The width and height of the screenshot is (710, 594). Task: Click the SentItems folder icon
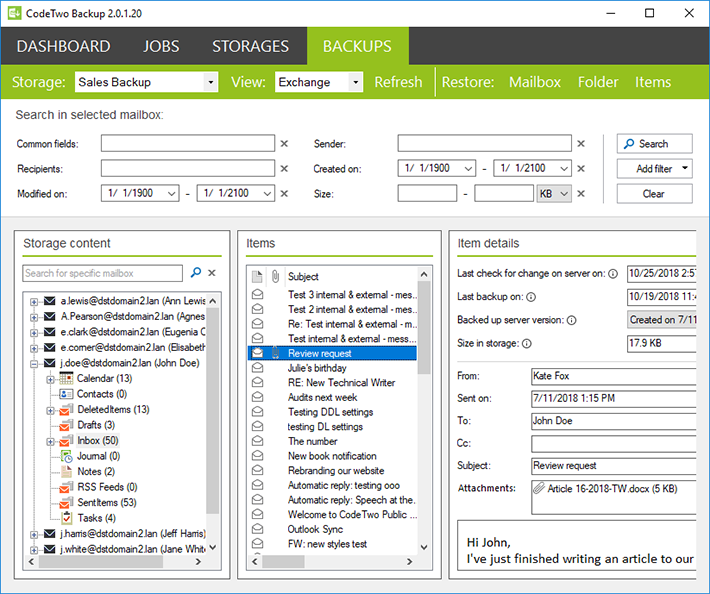click(x=66, y=503)
